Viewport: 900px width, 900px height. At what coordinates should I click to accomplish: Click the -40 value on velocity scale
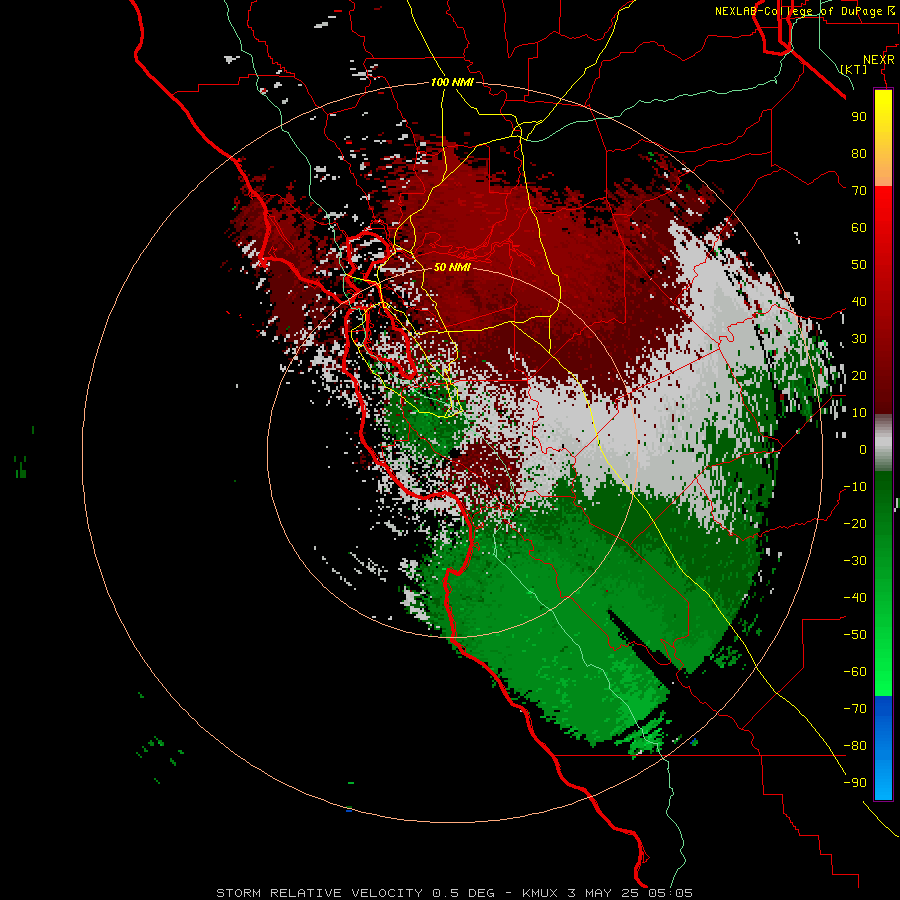point(855,598)
